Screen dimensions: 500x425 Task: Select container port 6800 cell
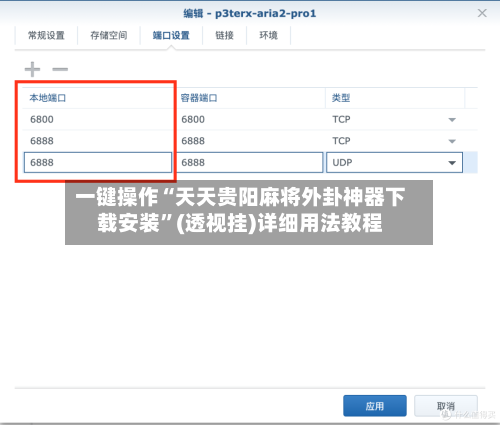click(250, 119)
